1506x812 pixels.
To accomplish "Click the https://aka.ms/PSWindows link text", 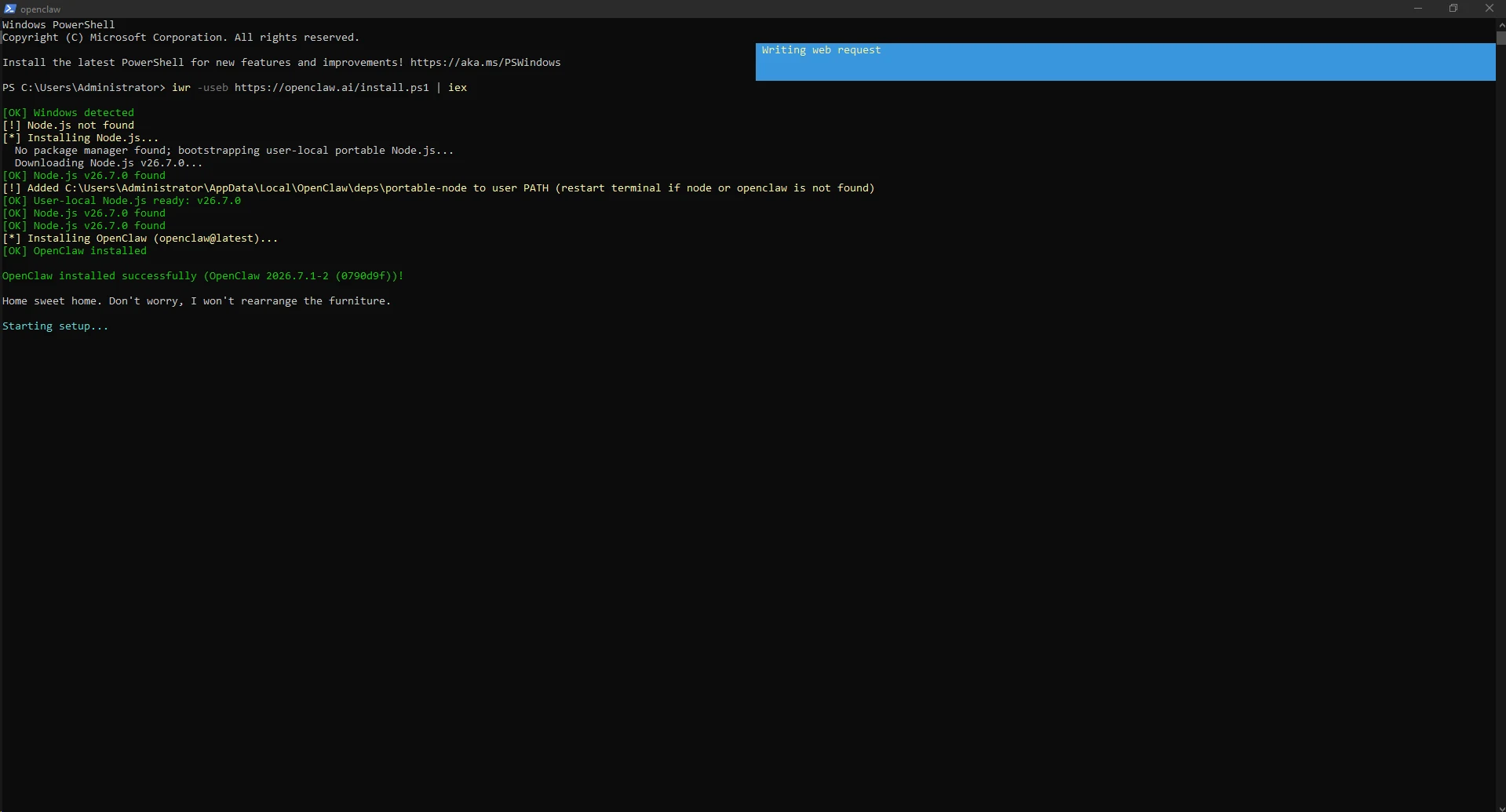I will click(485, 63).
